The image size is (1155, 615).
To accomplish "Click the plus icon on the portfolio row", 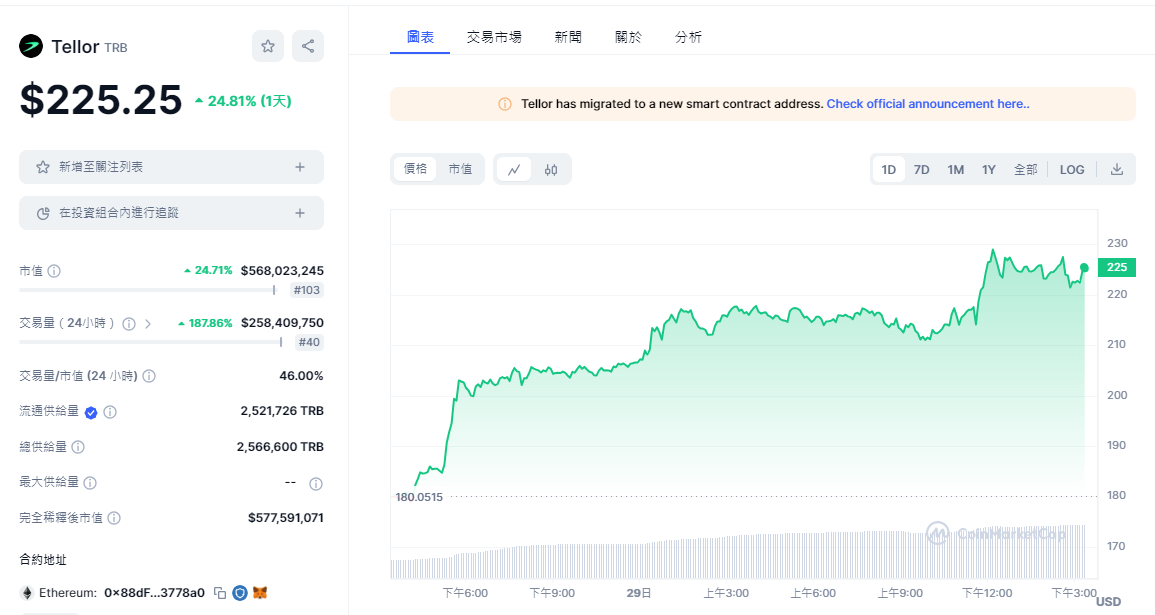I will pos(300,213).
